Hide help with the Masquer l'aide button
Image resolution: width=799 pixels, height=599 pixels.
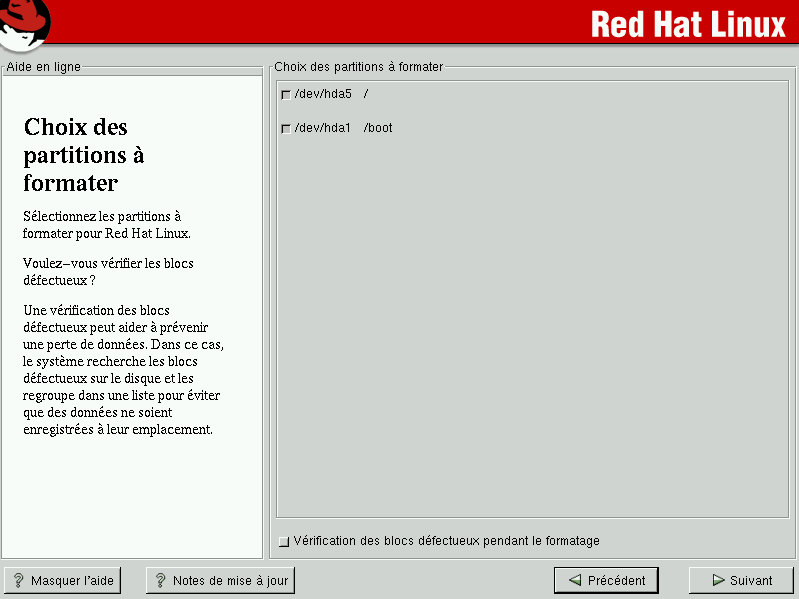click(62, 580)
